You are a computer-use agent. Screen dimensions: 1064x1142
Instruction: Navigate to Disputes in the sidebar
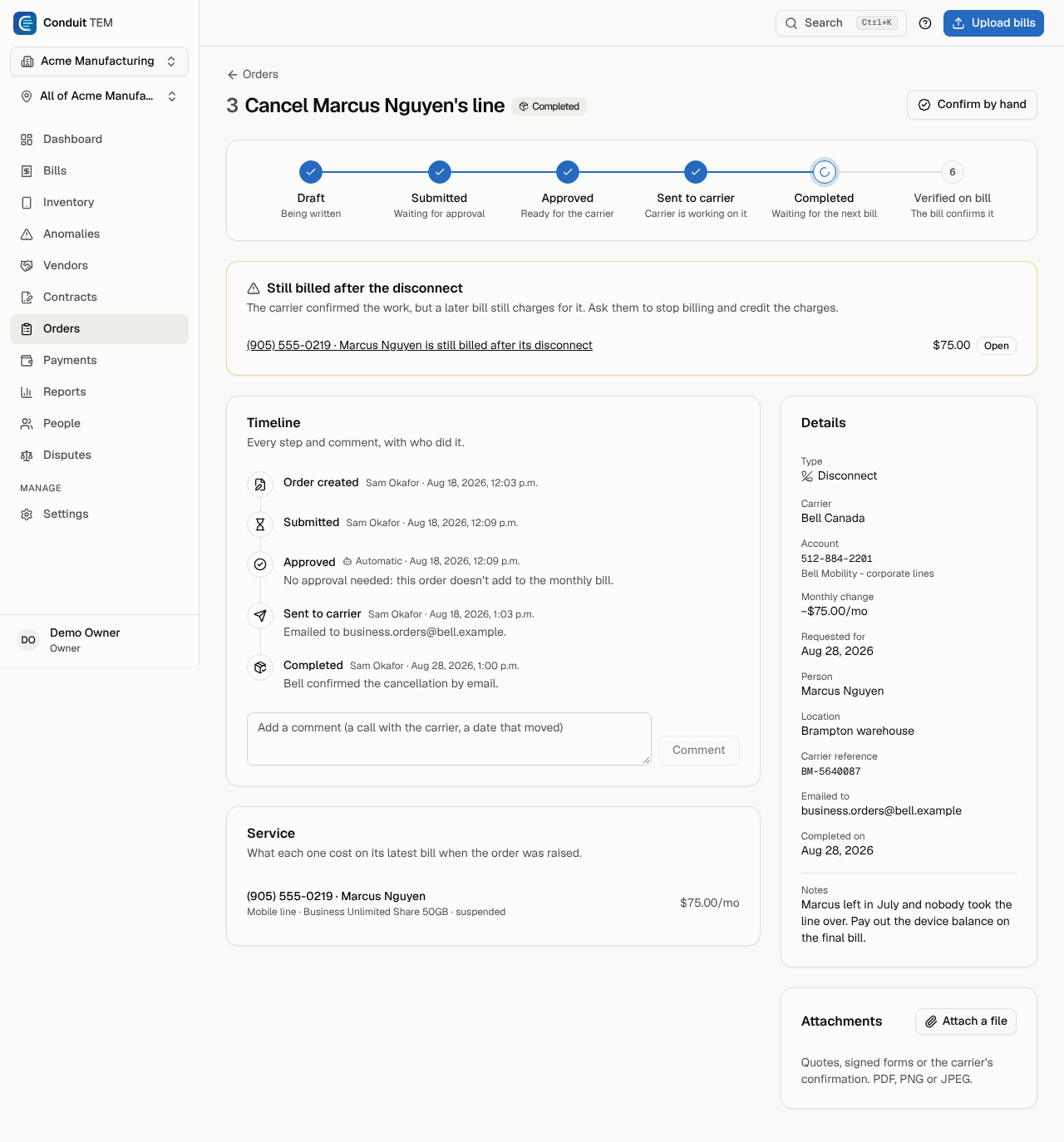pyautogui.click(x=100, y=455)
